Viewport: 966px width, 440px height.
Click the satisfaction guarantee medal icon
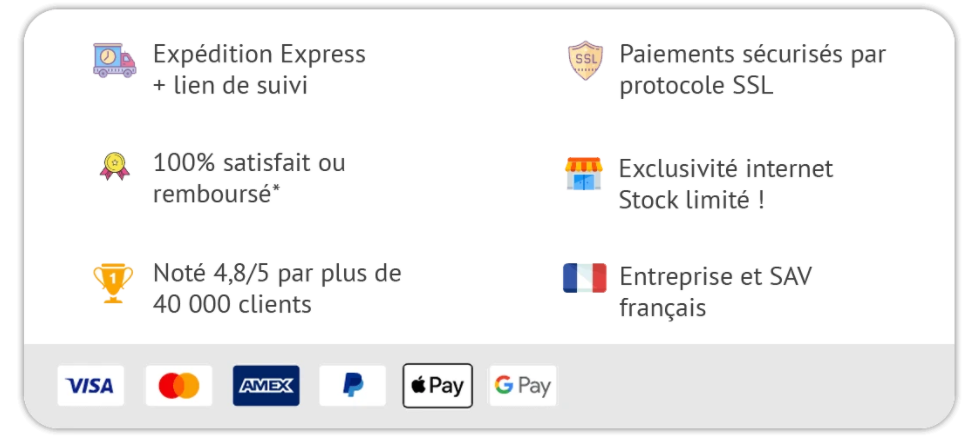(114, 166)
